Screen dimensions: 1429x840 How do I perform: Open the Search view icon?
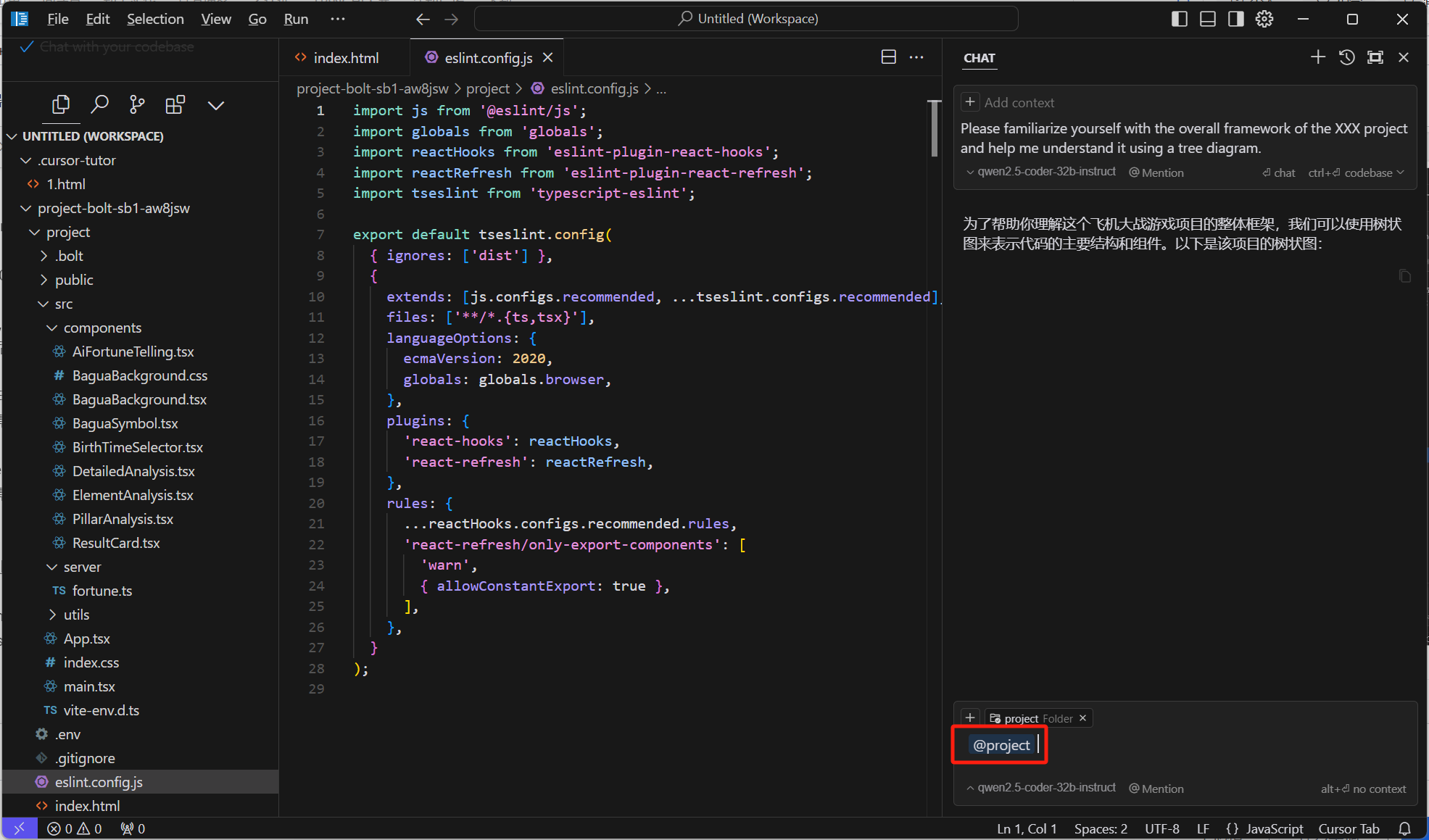tap(99, 105)
